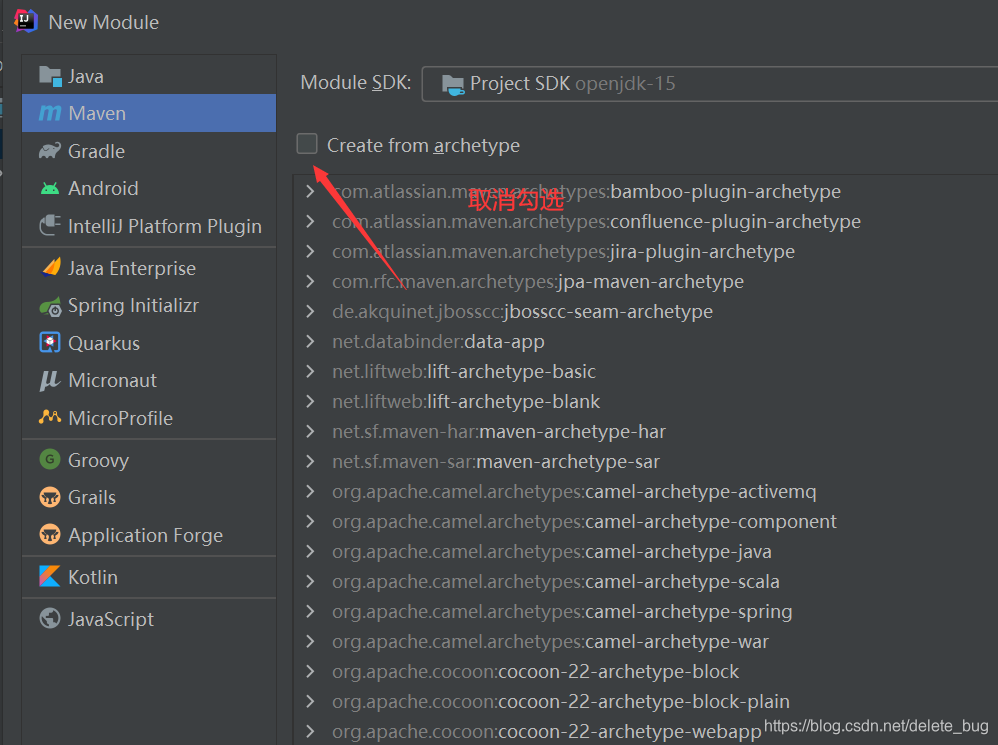998x745 pixels.
Task: Expand the cocoon-22-archetype-block-plain node
Action: click(x=310, y=701)
